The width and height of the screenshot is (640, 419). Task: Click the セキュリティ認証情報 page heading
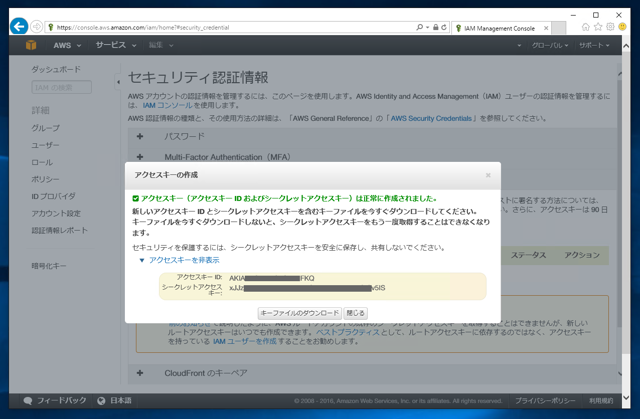[198, 78]
